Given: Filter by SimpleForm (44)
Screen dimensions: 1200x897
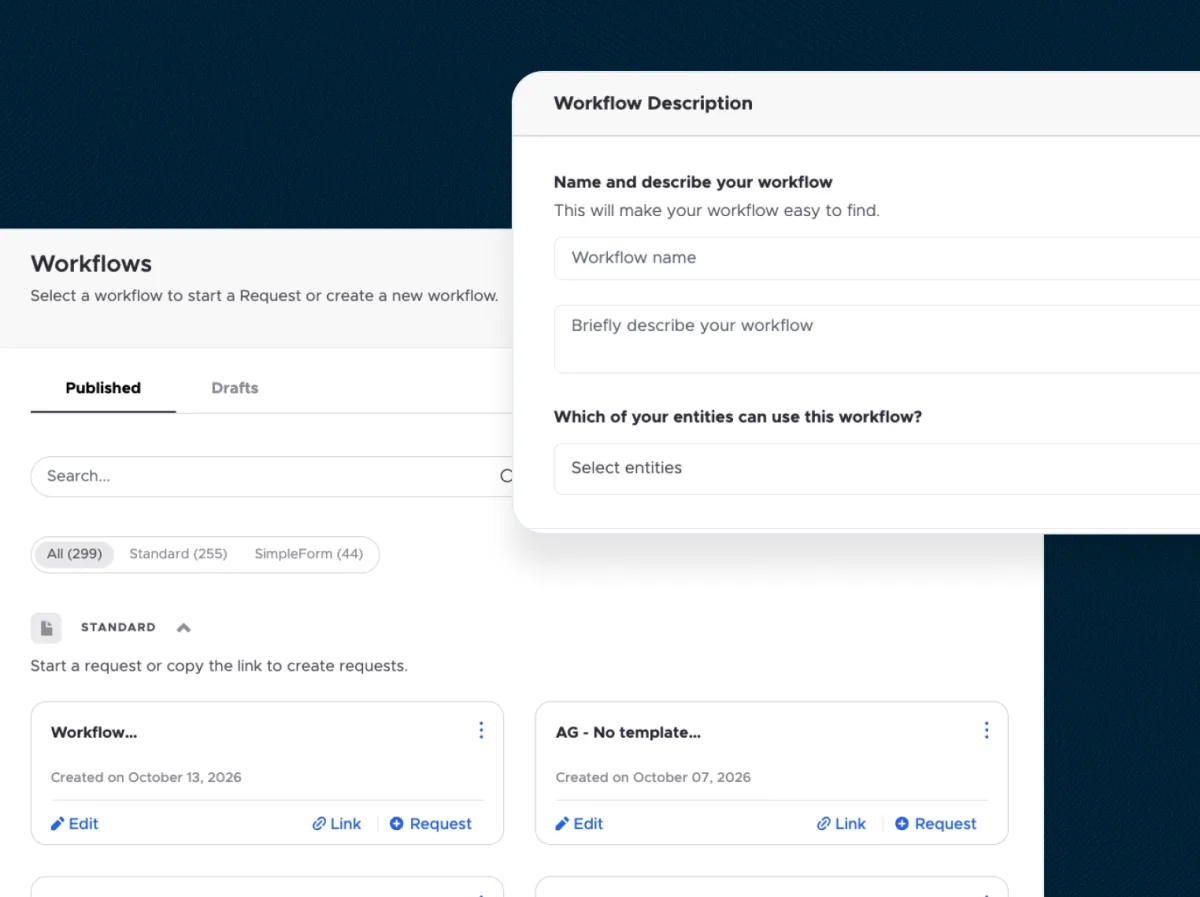Looking at the screenshot, I should 308,554.
